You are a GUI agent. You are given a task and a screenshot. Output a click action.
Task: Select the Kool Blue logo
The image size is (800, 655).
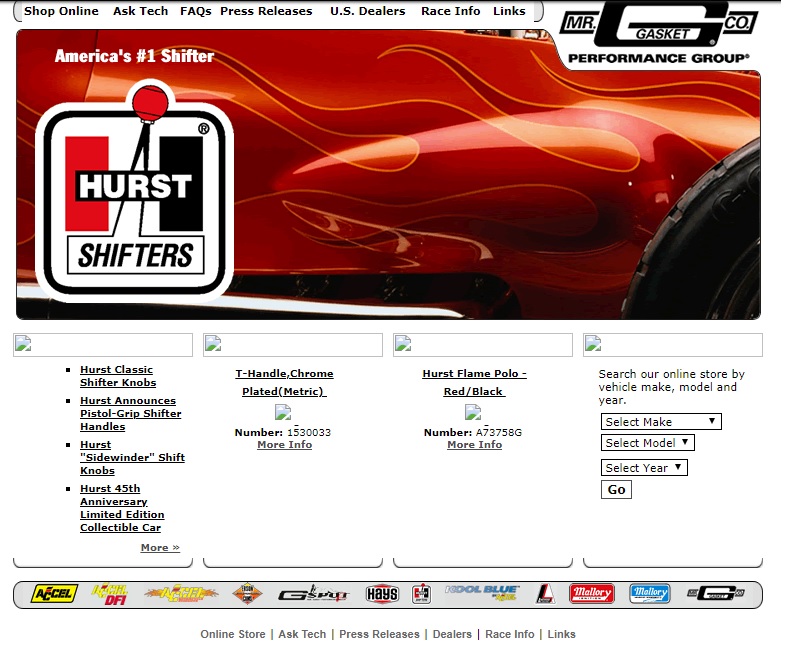click(x=481, y=593)
